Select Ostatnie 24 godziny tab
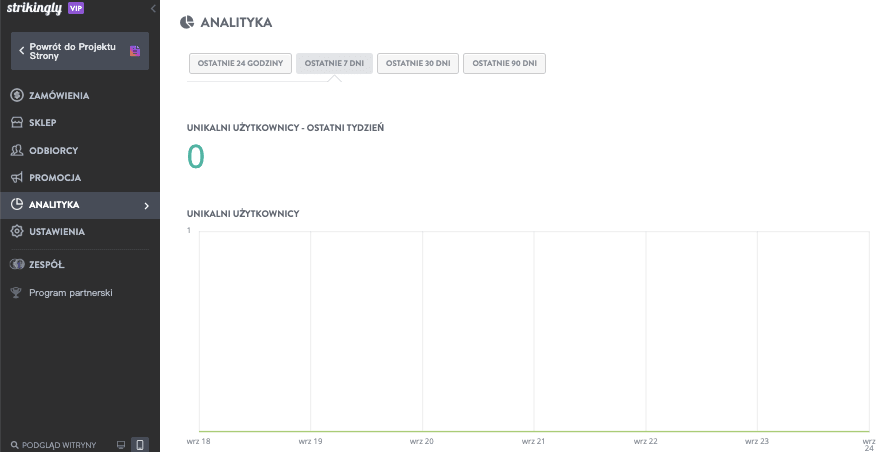The width and height of the screenshot is (886, 452). 240,63
